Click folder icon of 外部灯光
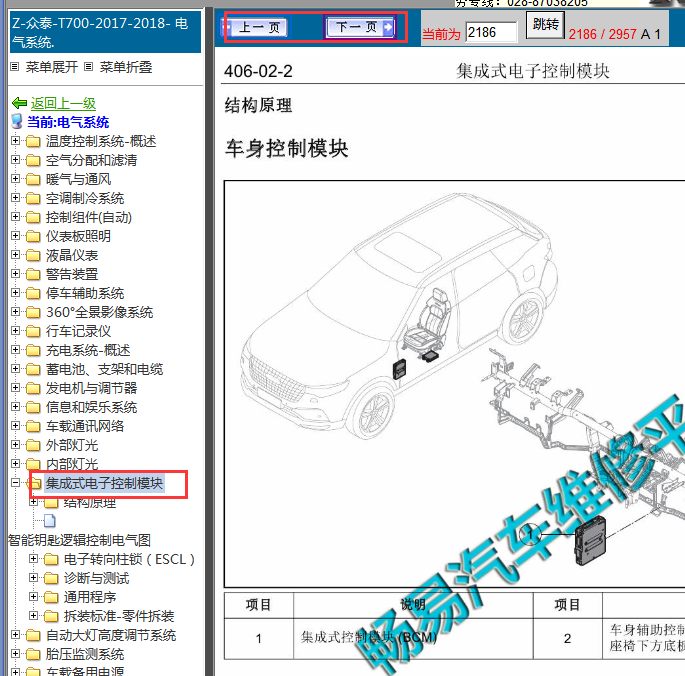The image size is (685, 676). click(x=33, y=445)
